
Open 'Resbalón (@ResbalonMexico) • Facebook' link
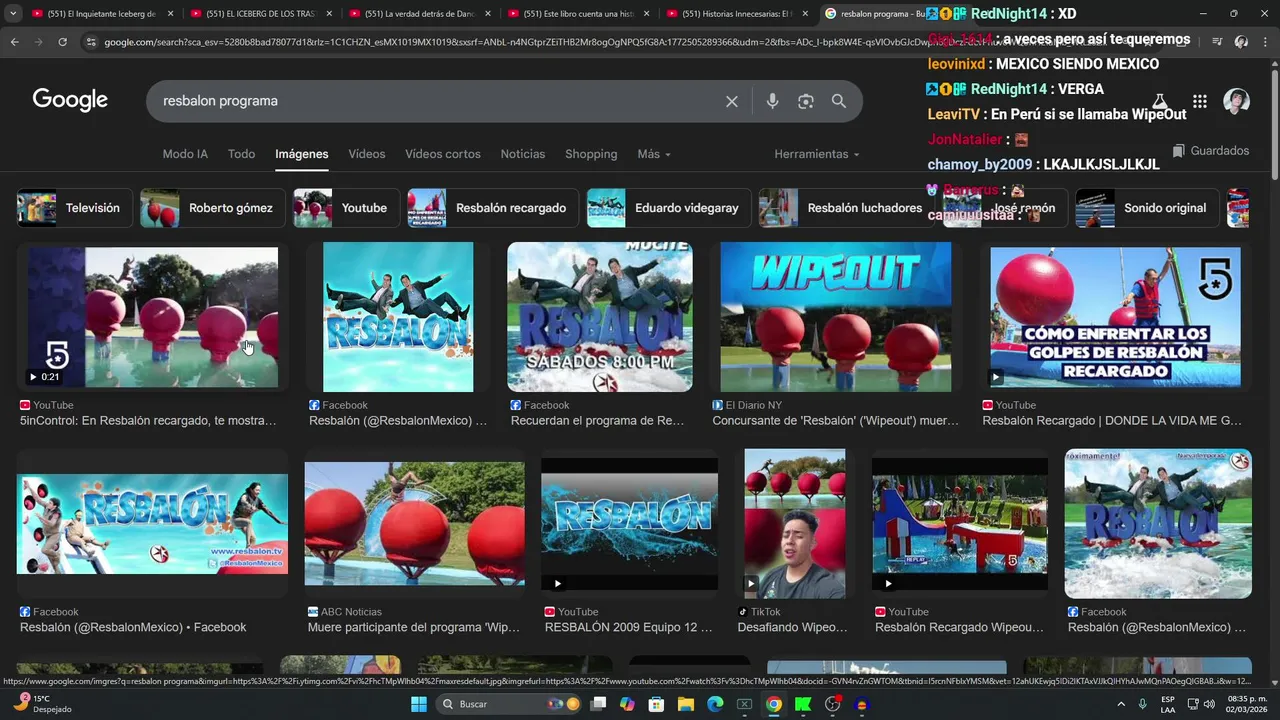click(x=133, y=627)
